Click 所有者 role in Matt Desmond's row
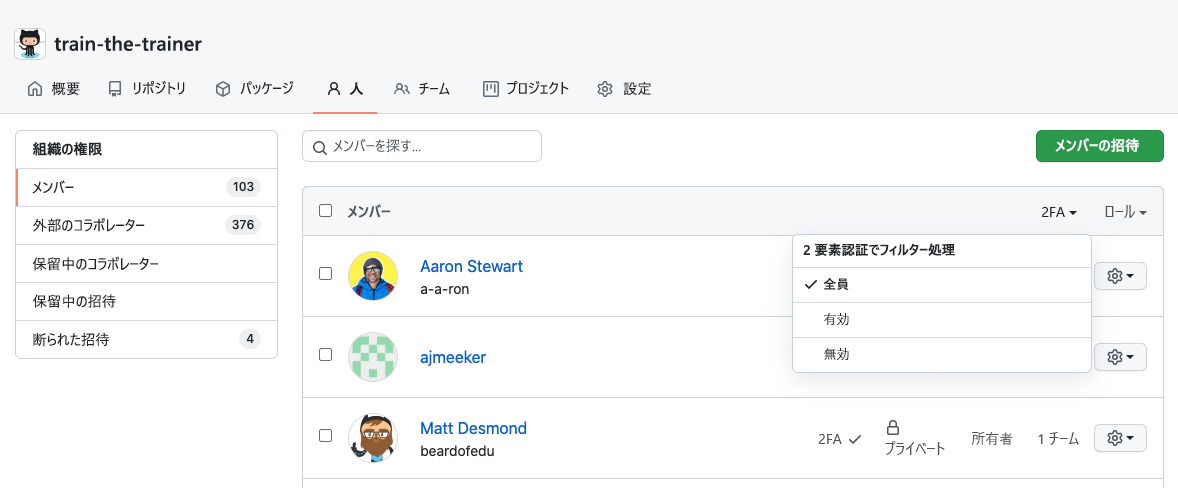1178x488 pixels. point(992,438)
